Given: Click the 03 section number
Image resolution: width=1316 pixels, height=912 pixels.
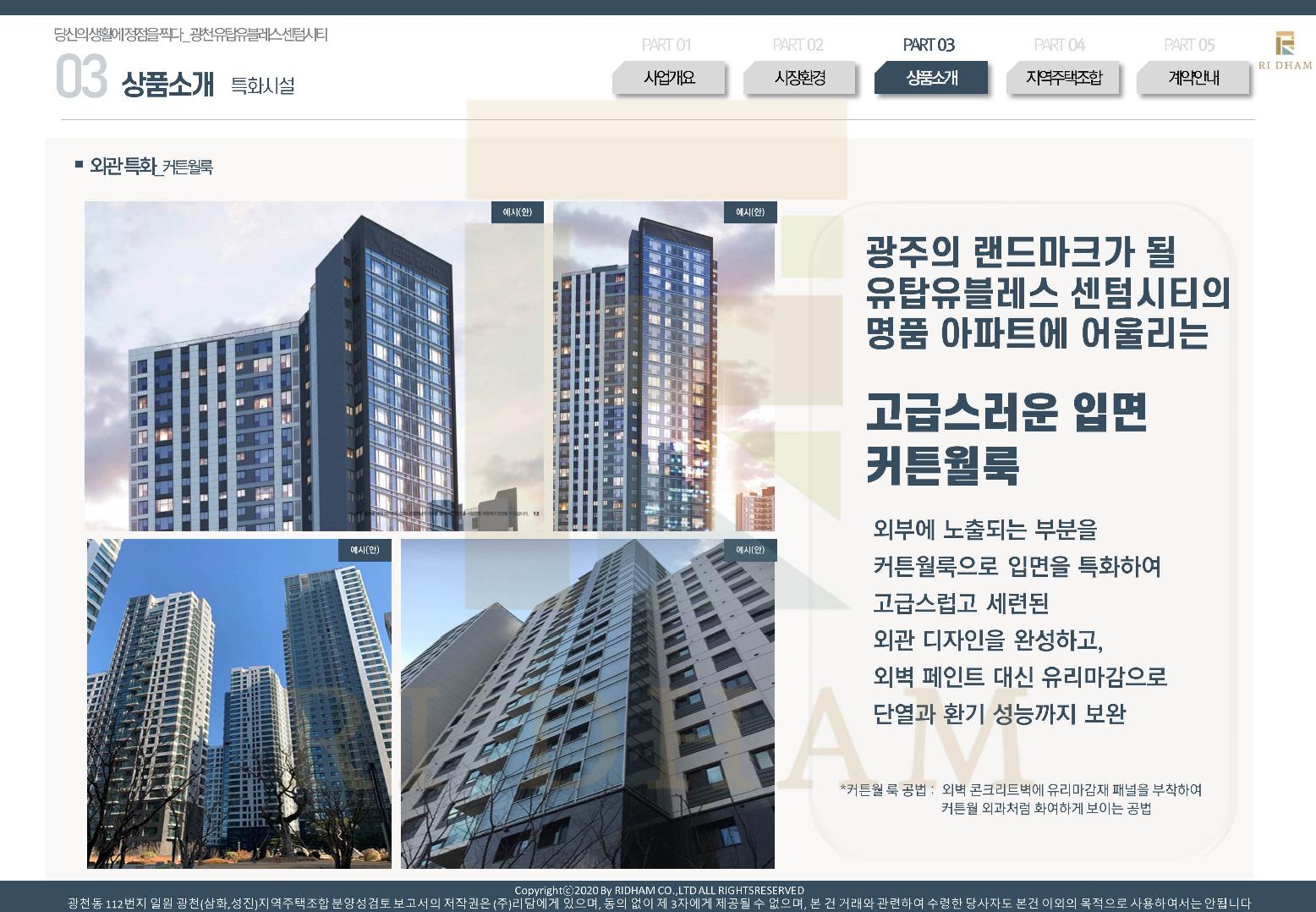Looking at the screenshot, I should pyautogui.click(x=81, y=77).
